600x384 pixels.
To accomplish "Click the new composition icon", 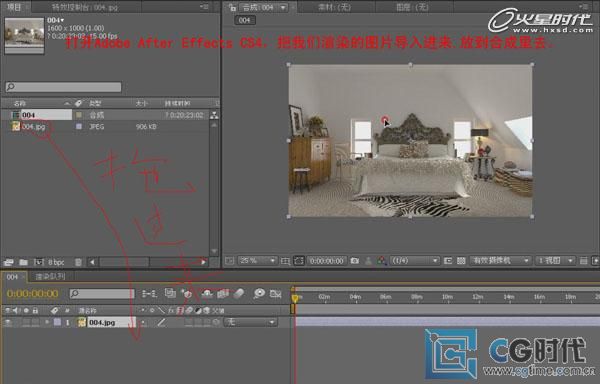I will coord(39,262).
